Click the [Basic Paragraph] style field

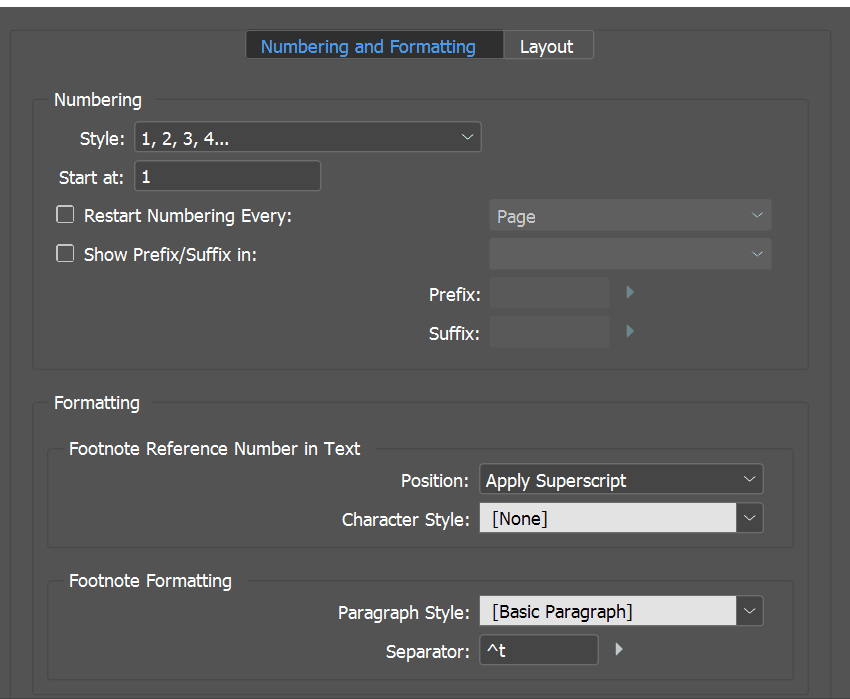(607, 611)
